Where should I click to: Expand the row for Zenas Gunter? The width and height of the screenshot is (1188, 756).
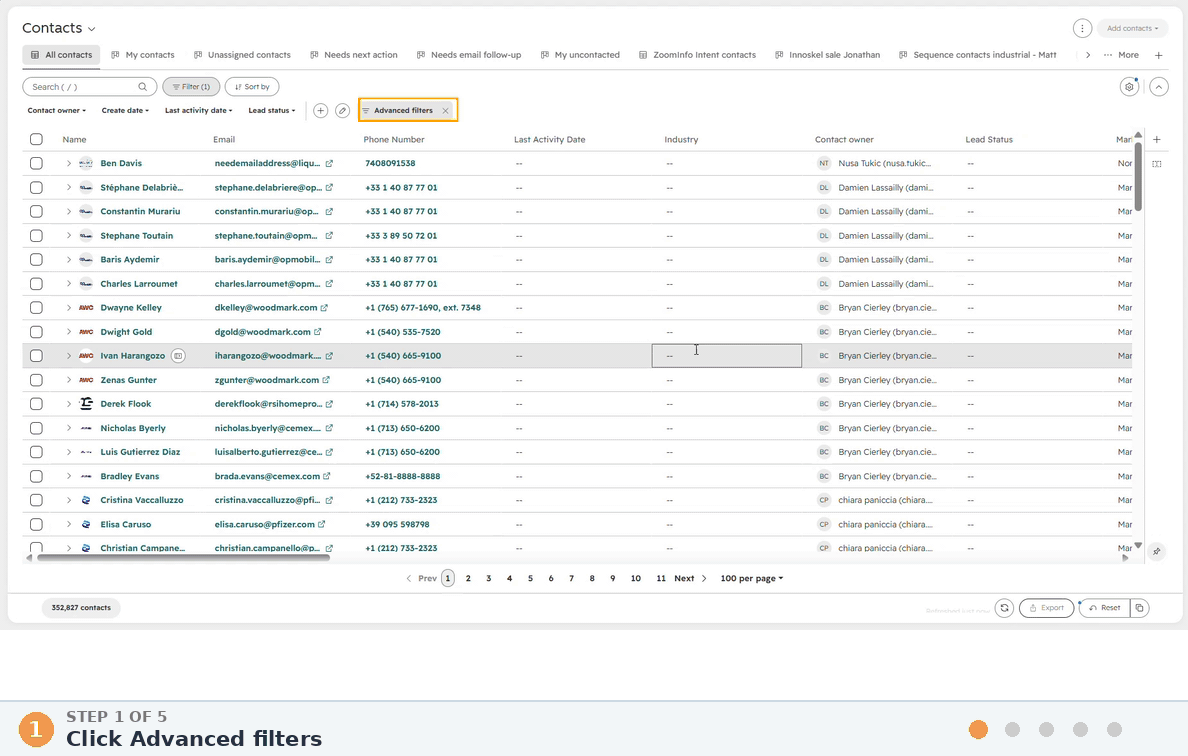[68, 380]
